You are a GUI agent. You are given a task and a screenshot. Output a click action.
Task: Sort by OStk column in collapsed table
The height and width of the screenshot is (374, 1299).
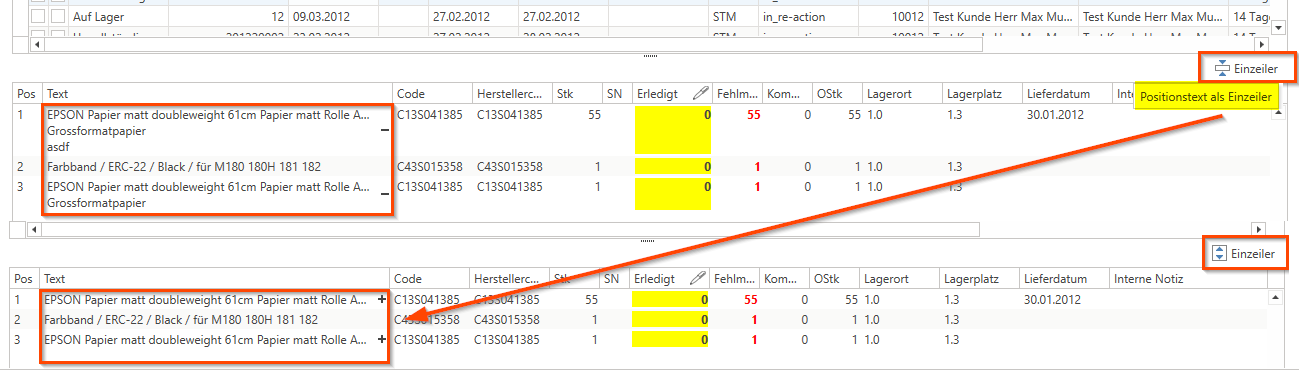(835, 279)
